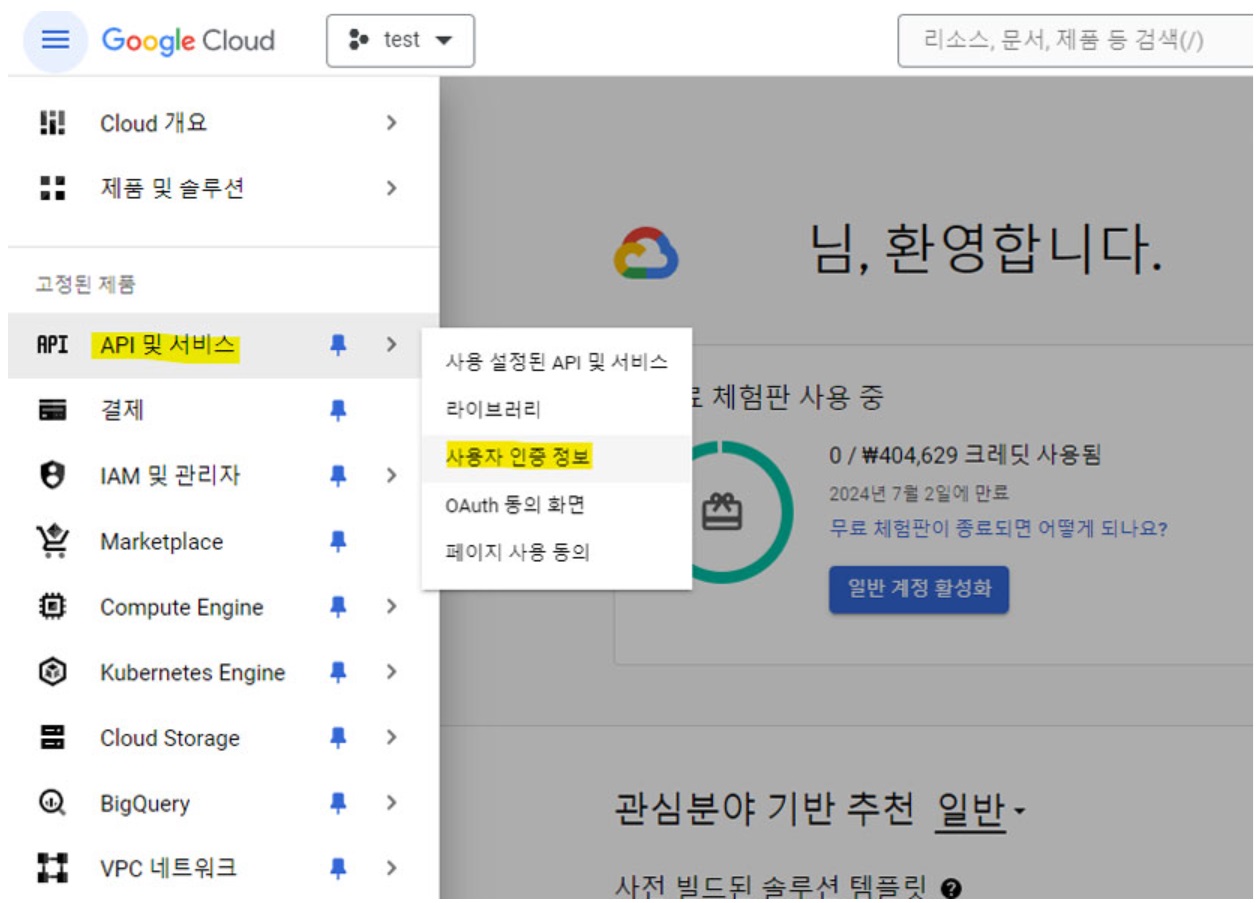This screenshot has width=1257, height=903.
Task: Select 라이브러리 in the API submenu
Action: pyautogui.click(x=557, y=410)
